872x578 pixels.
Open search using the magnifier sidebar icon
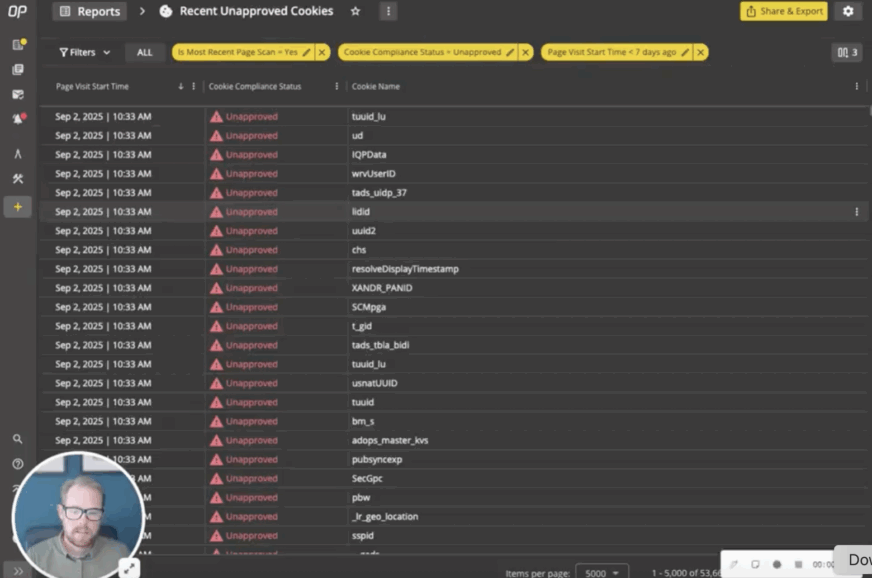[x=17, y=439]
